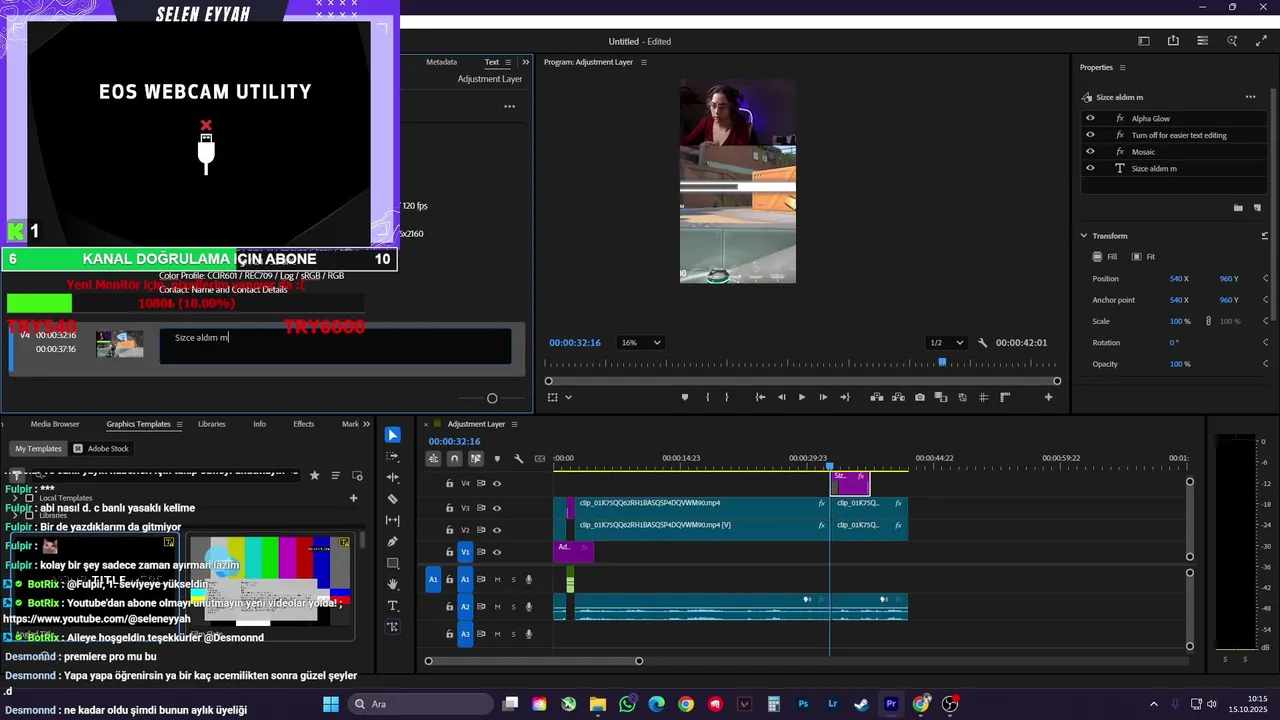Toggle visibility of Turn off for easier text editing
1280x720 pixels.
point(1090,135)
